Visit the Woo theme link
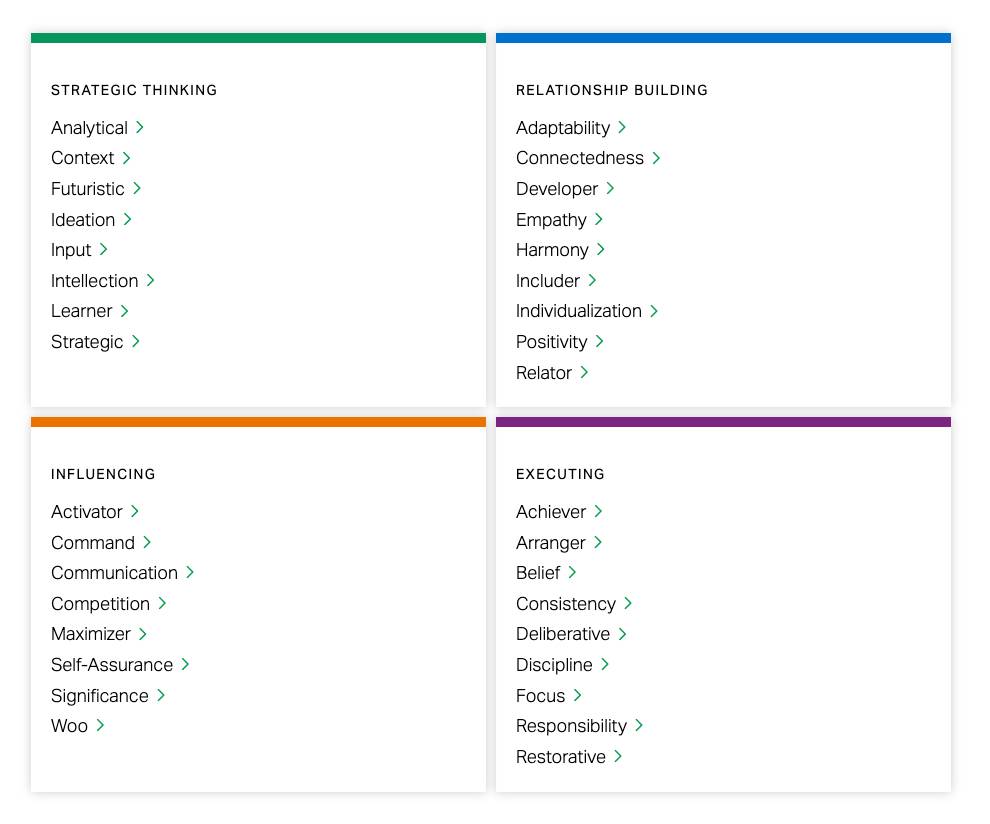 pos(70,726)
